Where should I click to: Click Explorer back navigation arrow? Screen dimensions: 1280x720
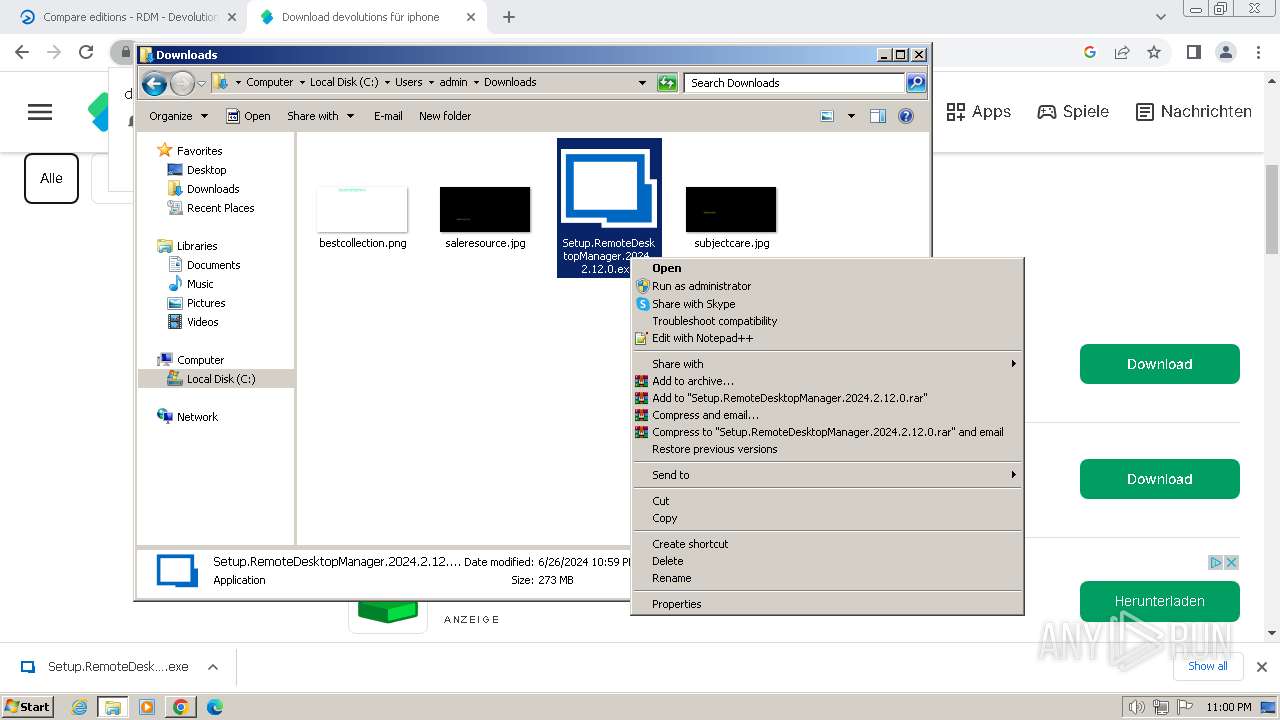point(154,83)
